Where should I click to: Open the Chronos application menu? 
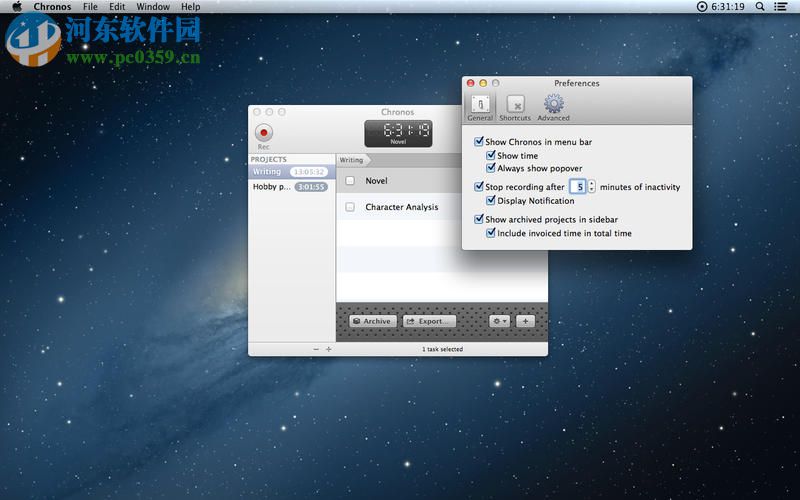click(x=53, y=7)
